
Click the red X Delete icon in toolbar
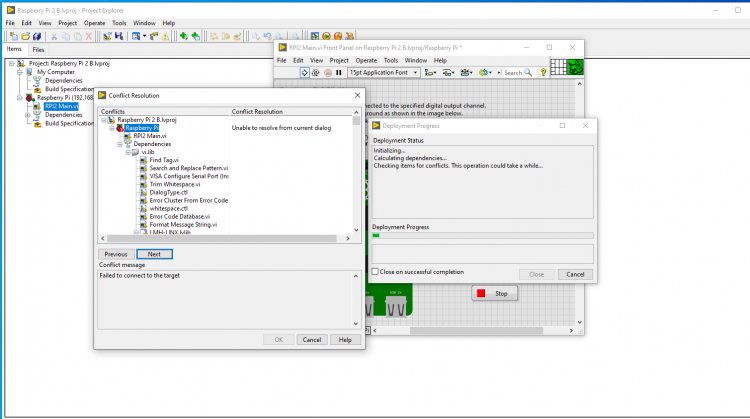[x=88, y=36]
